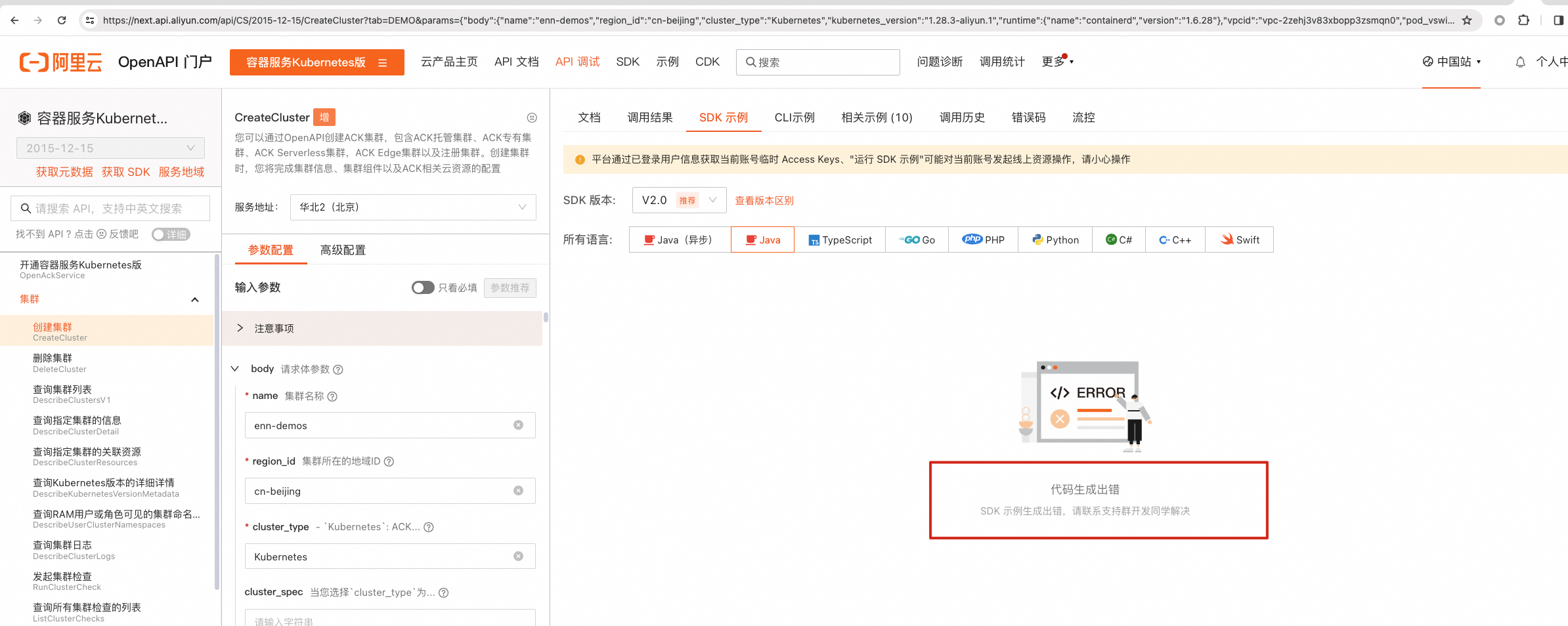Open 错误码 tab

pos(1028,117)
